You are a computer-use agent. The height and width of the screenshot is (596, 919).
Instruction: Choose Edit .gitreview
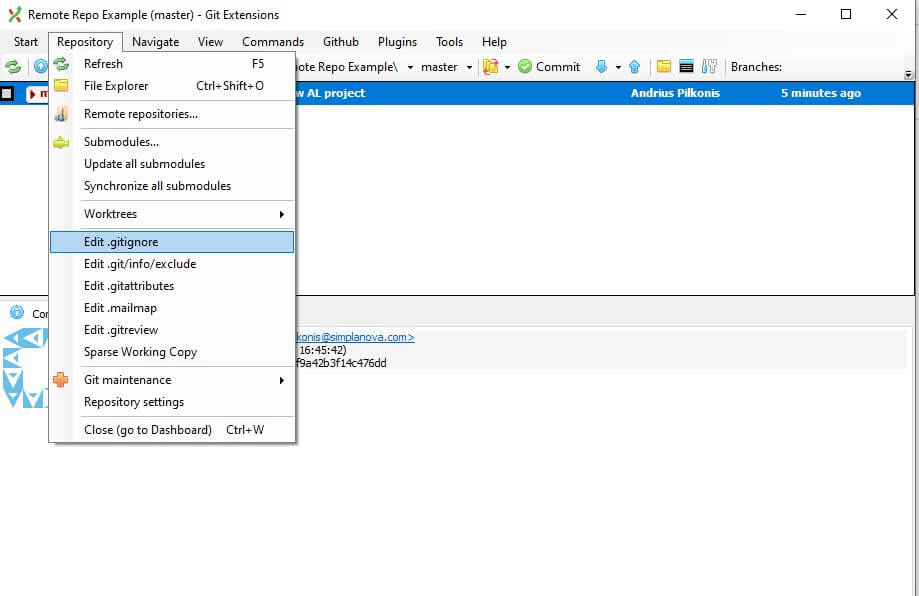172,330
